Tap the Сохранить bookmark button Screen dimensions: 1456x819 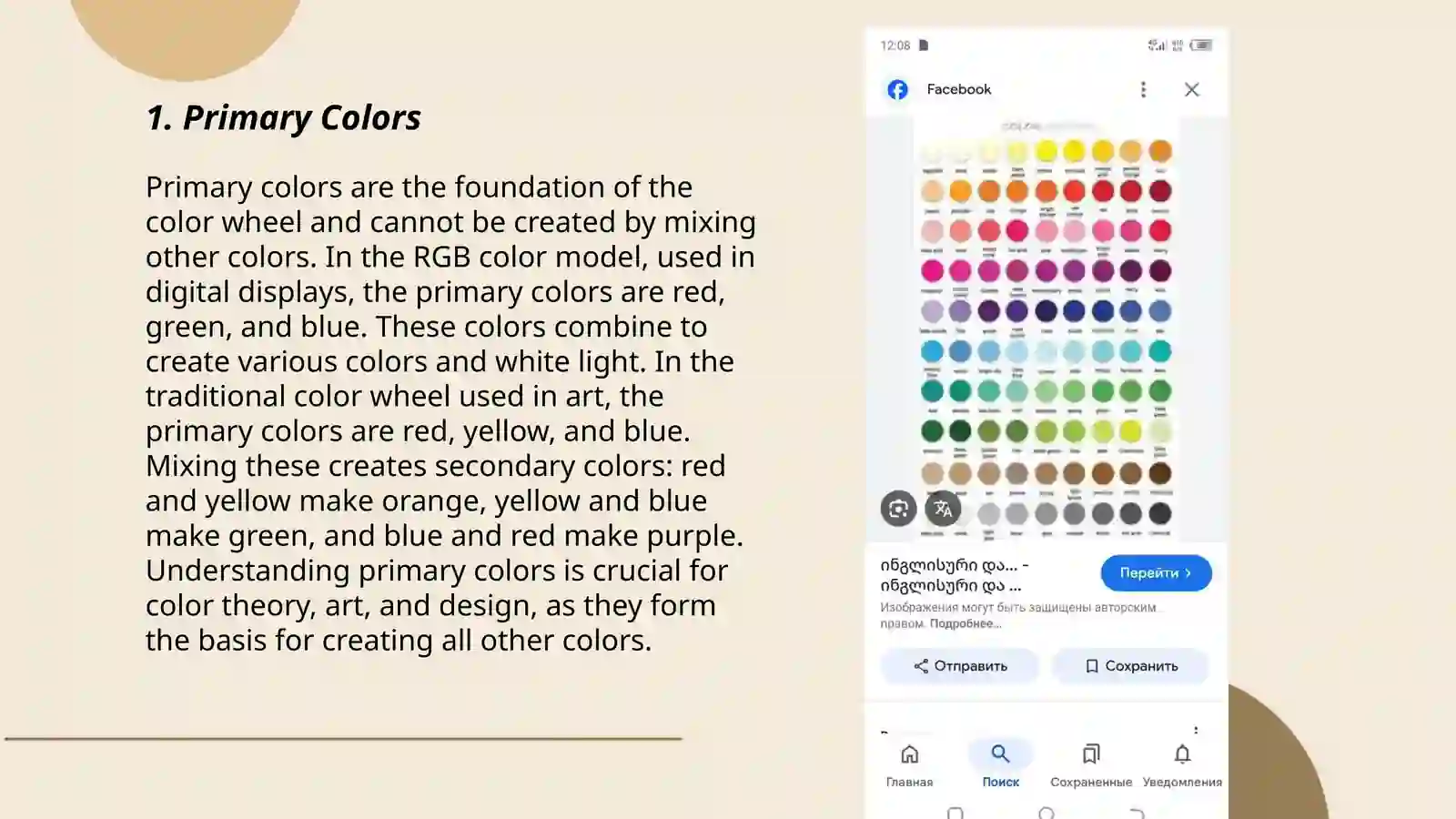[x=1131, y=666]
